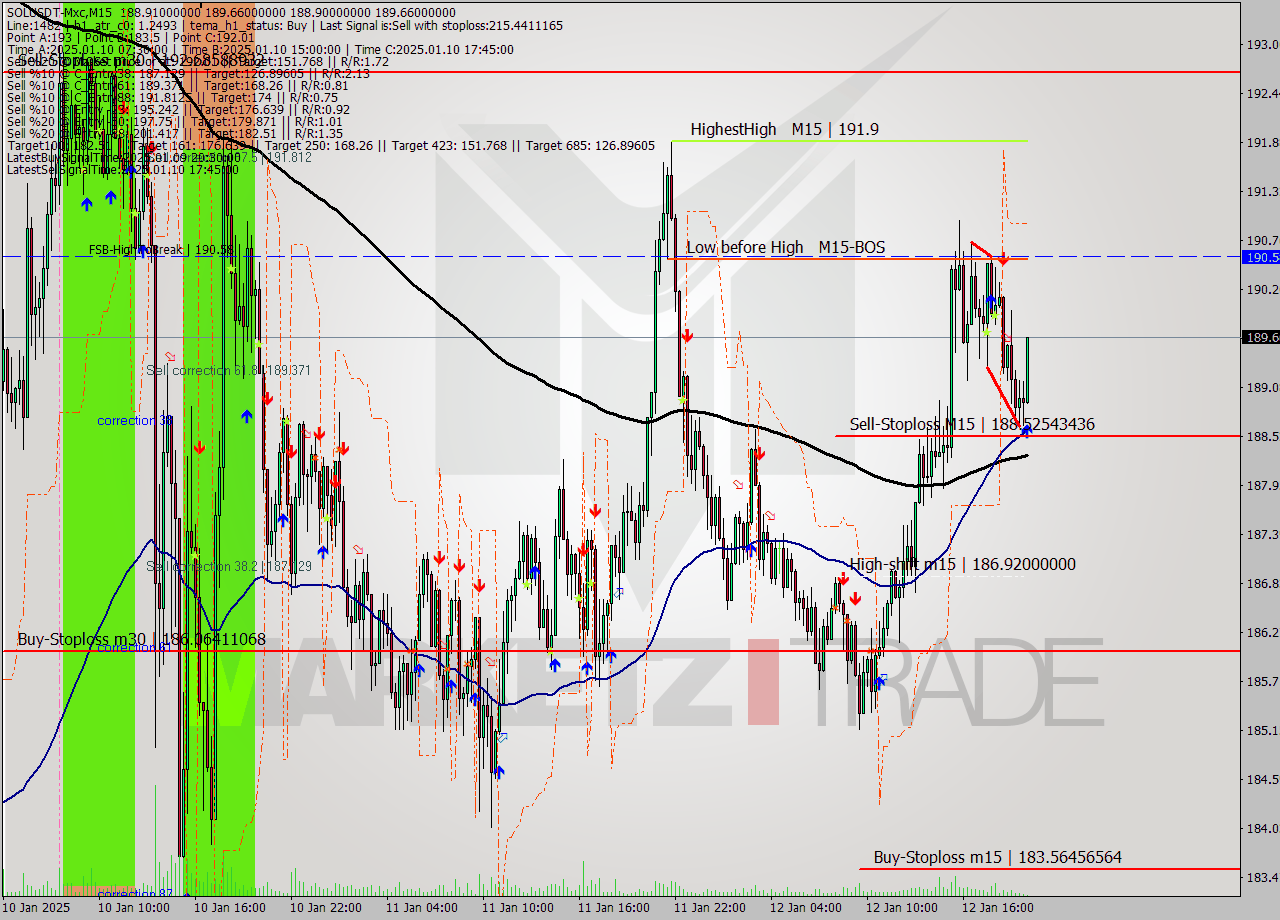Click the current price tag 189.6
Image resolution: width=1280 pixels, height=920 pixels.
(x=1260, y=337)
